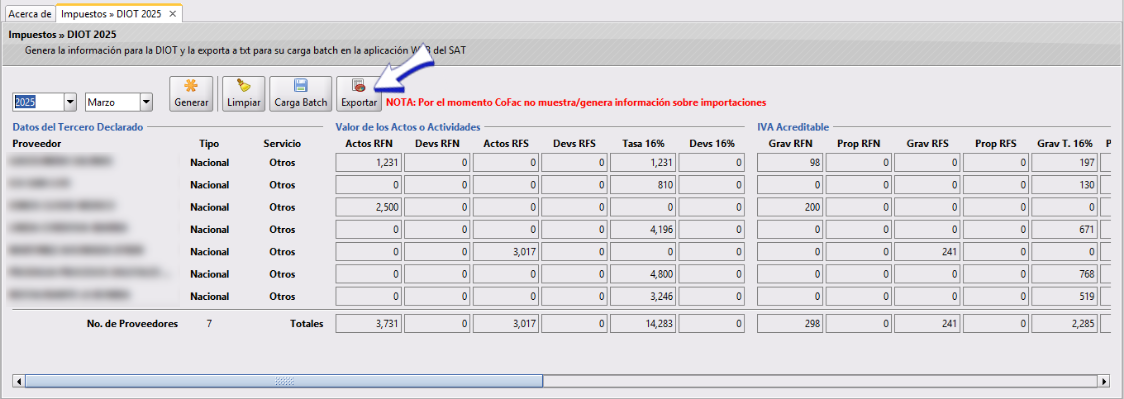This screenshot has height=399, width=1124.
Task: Select Tasa 16% cell with value 4,196
Action: (644, 229)
